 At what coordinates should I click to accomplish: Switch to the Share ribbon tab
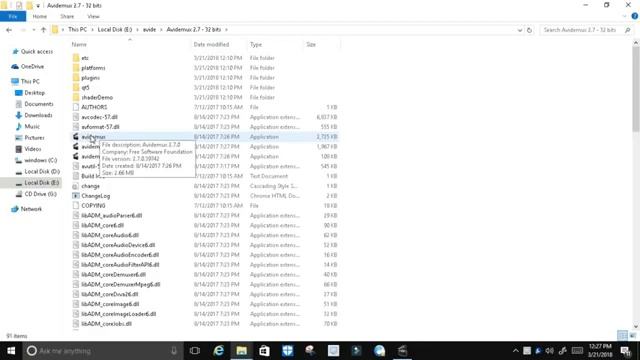point(67,16)
